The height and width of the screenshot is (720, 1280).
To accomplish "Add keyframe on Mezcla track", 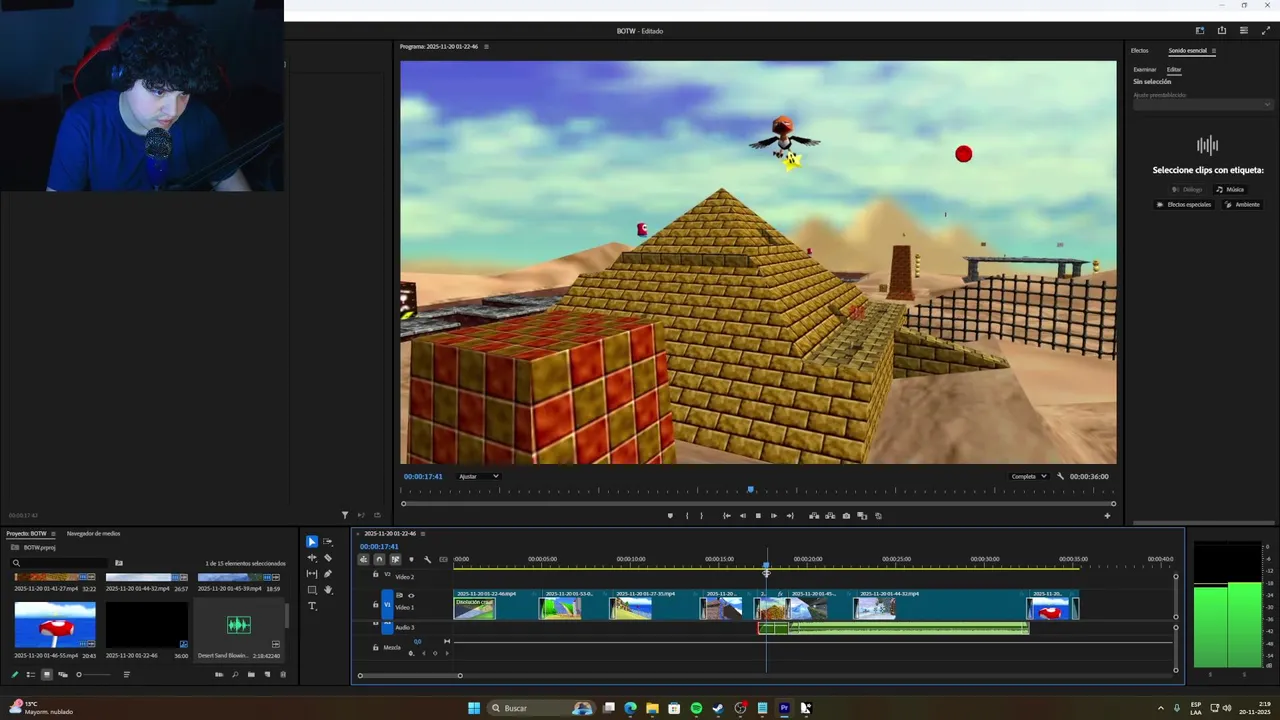I will [x=435, y=653].
